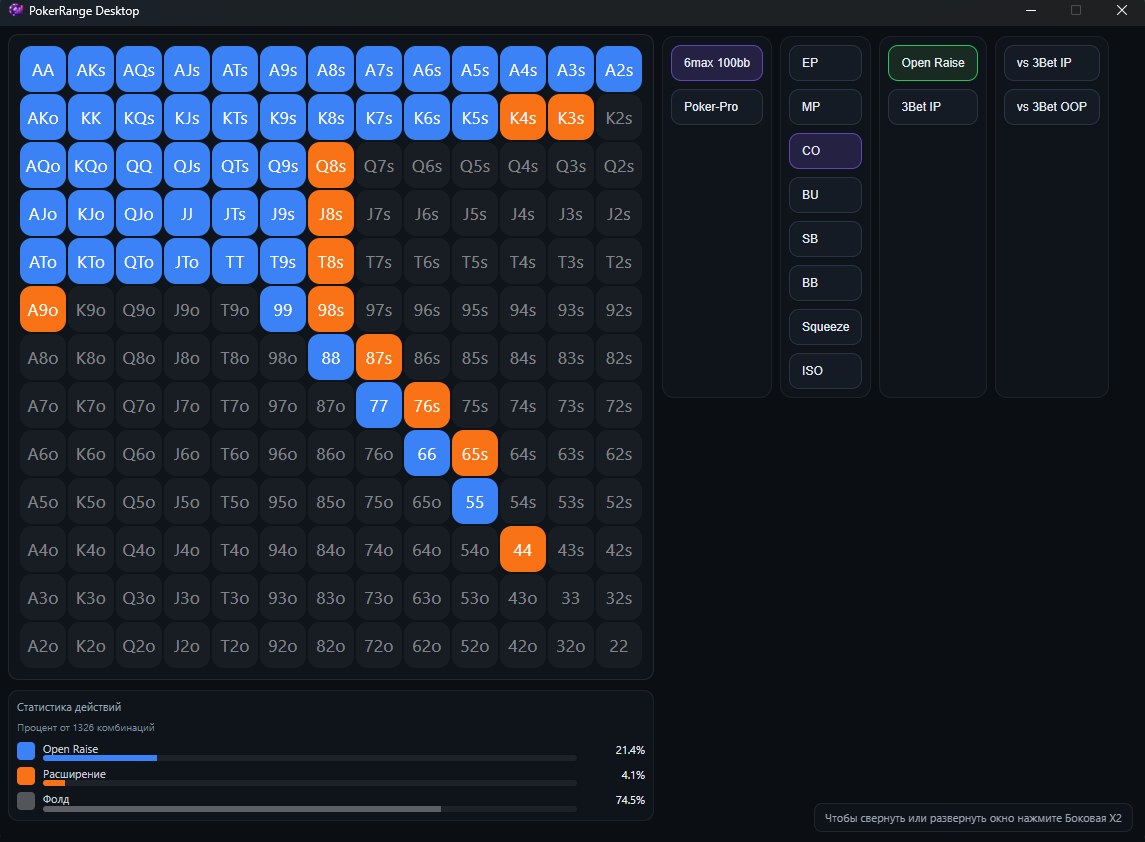Screen dimensions: 1145x842
Task: Open the ISO scenario
Action: pyautogui.click(x=825, y=371)
